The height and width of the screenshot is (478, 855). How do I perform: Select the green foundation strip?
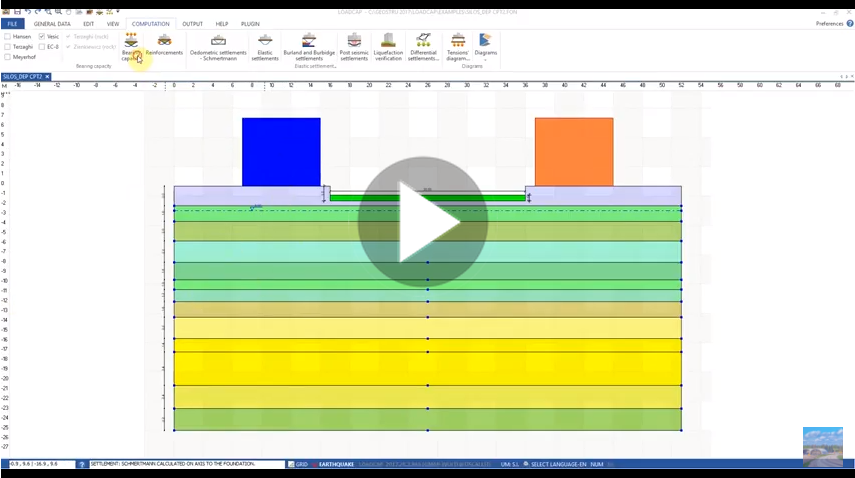pyautogui.click(x=428, y=198)
